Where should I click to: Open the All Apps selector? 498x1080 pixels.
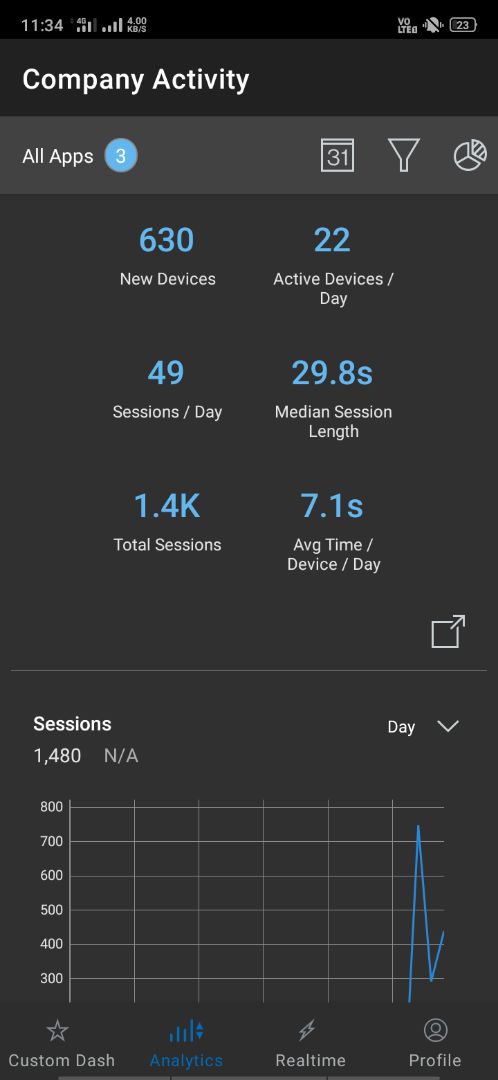click(x=79, y=156)
